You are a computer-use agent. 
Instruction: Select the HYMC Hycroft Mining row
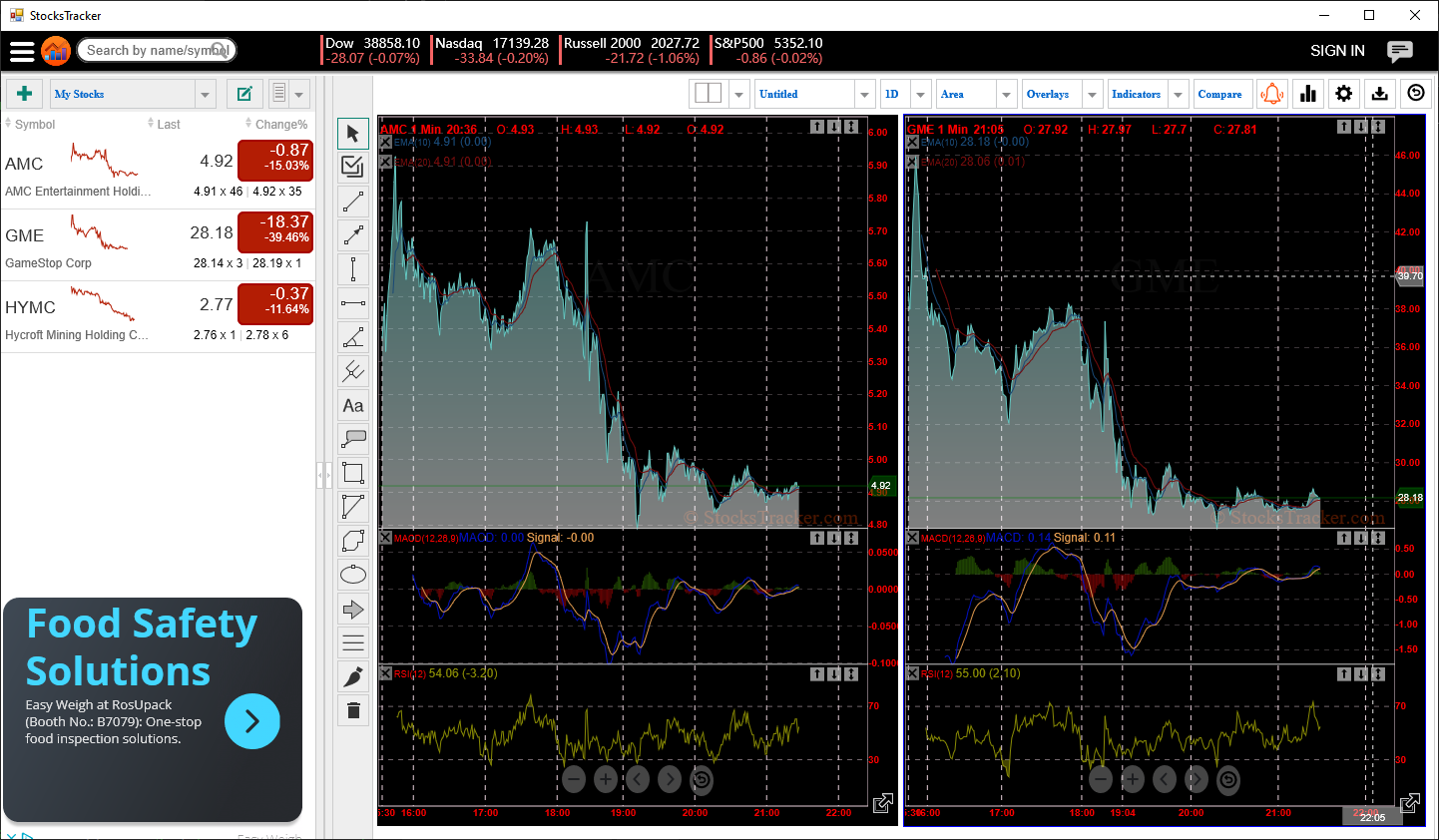pos(158,317)
